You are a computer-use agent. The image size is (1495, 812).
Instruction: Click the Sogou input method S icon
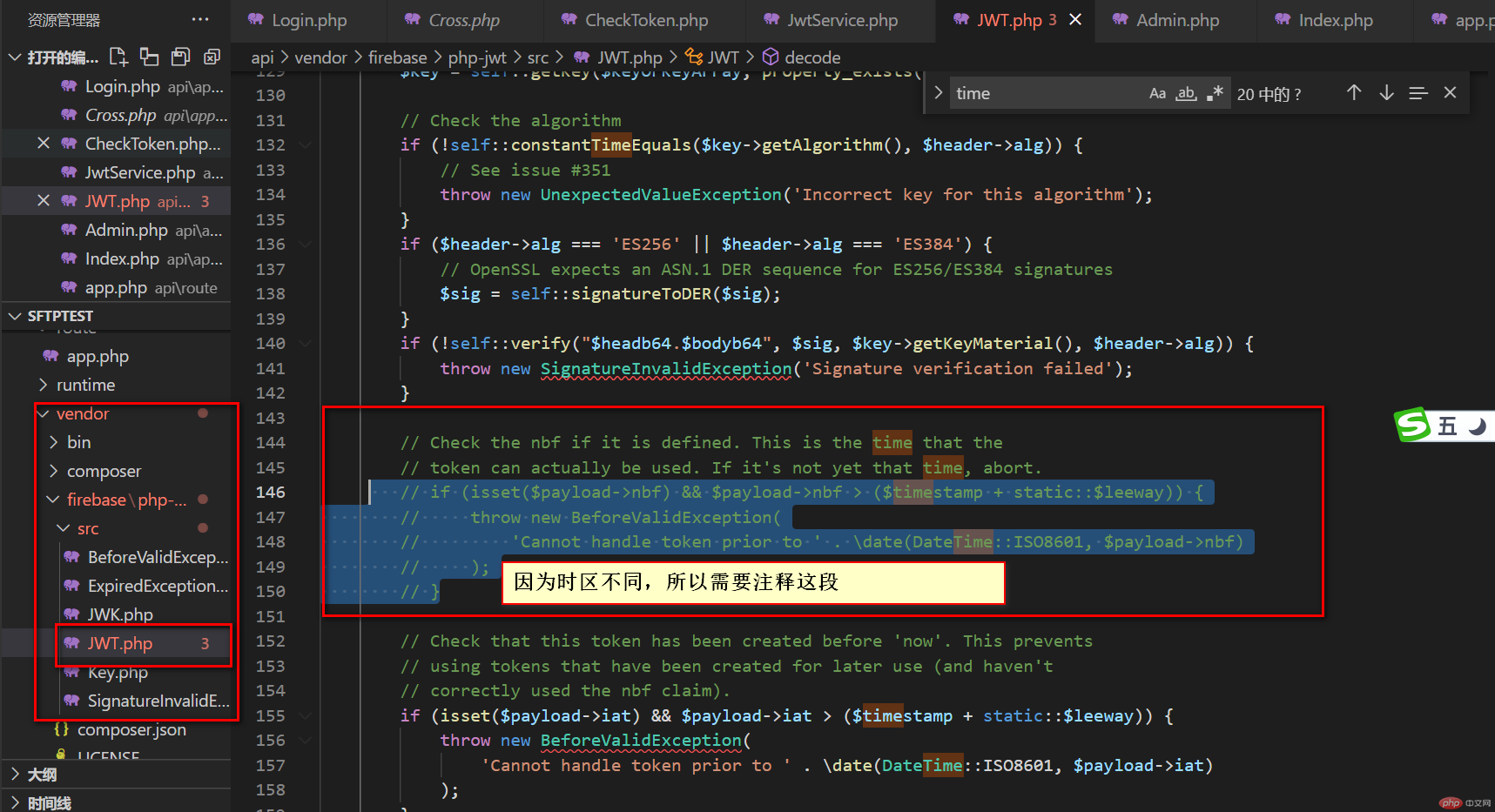point(1412,425)
